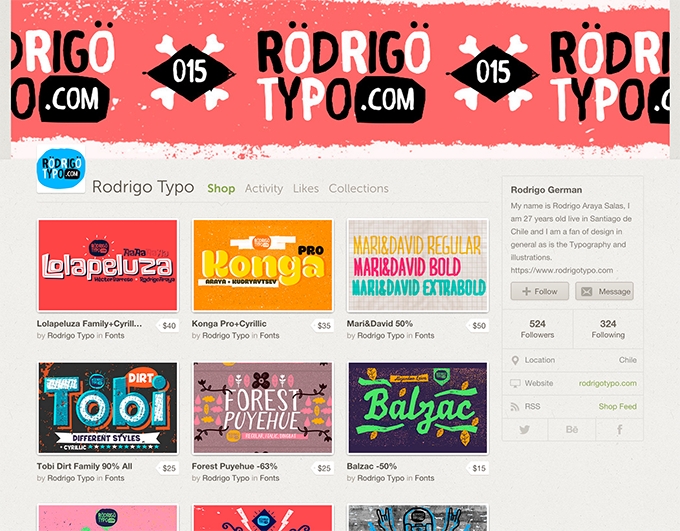Click the $40 price tag for Lolapeluza

pos(168,325)
